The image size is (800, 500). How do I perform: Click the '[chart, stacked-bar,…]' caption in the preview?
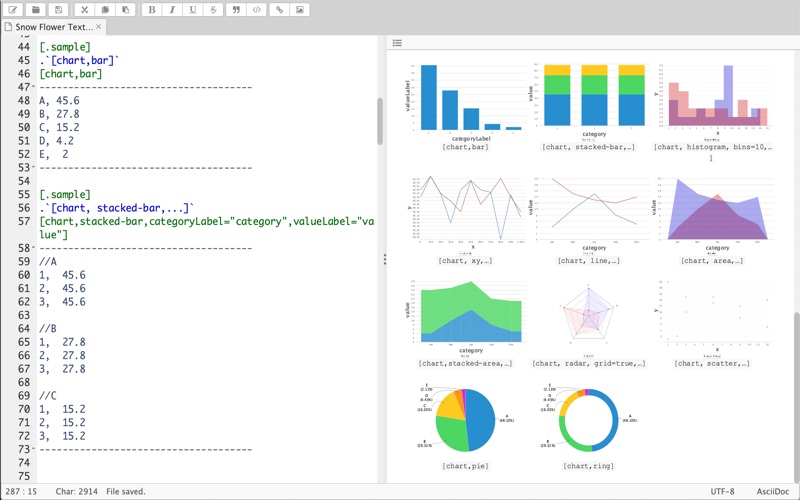(x=588, y=147)
